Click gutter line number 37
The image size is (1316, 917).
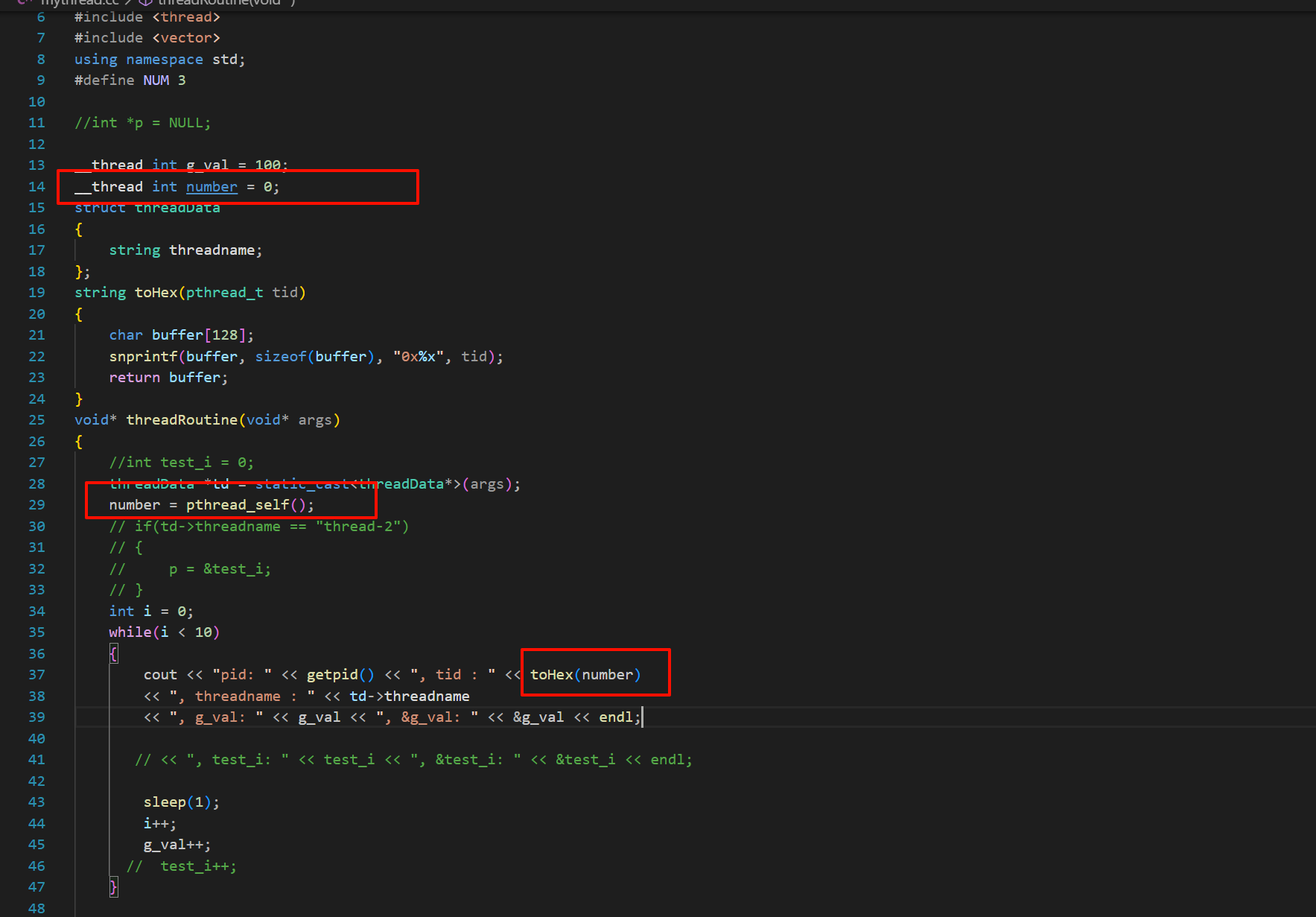[x=36, y=675]
